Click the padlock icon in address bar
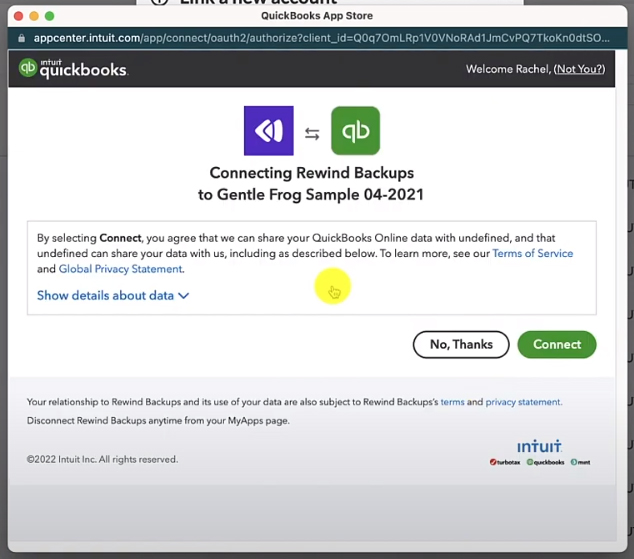The width and height of the screenshot is (634, 559). coord(21,38)
